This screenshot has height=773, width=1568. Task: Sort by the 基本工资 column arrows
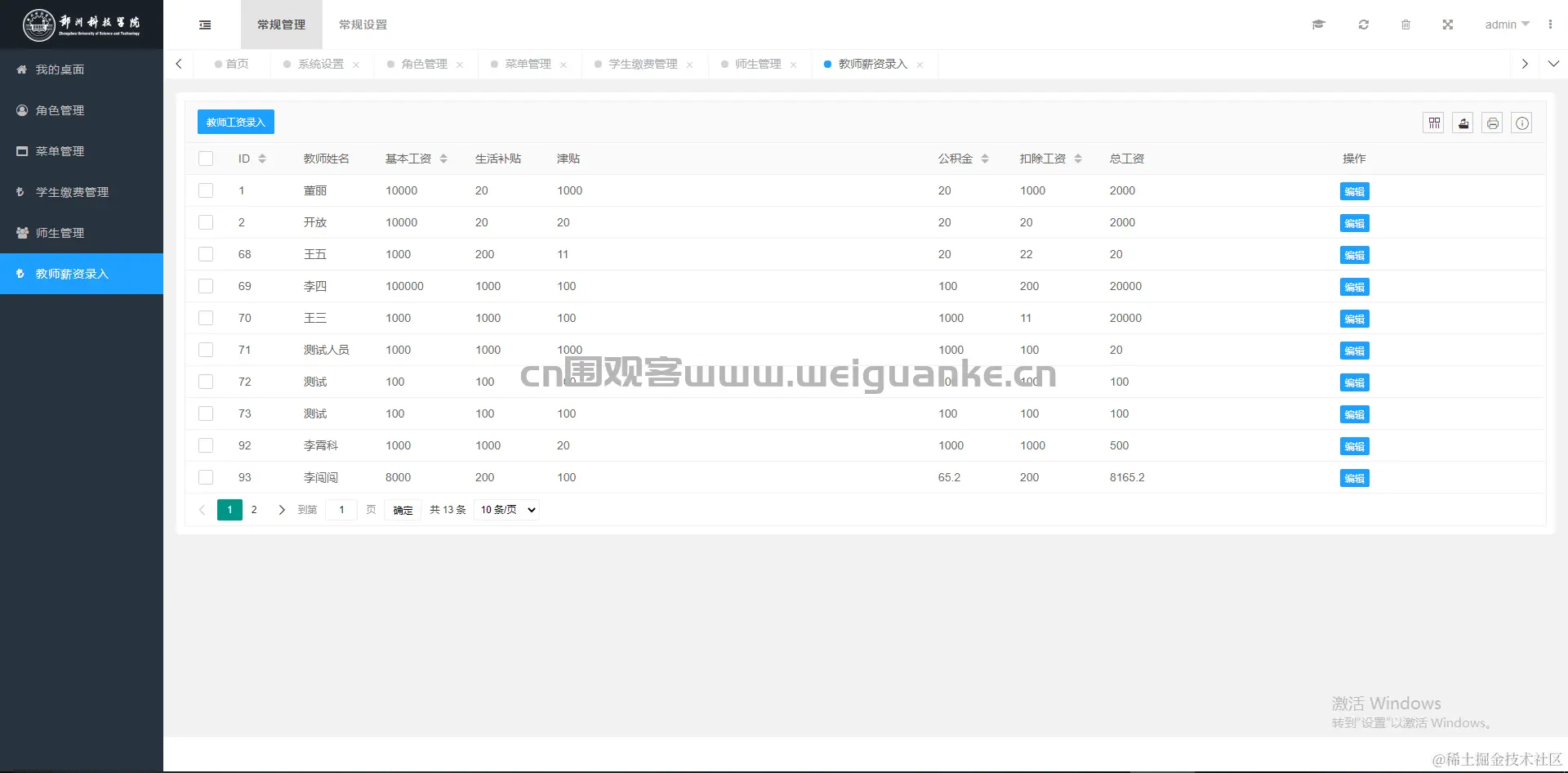pyautogui.click(x=443, y=159)
